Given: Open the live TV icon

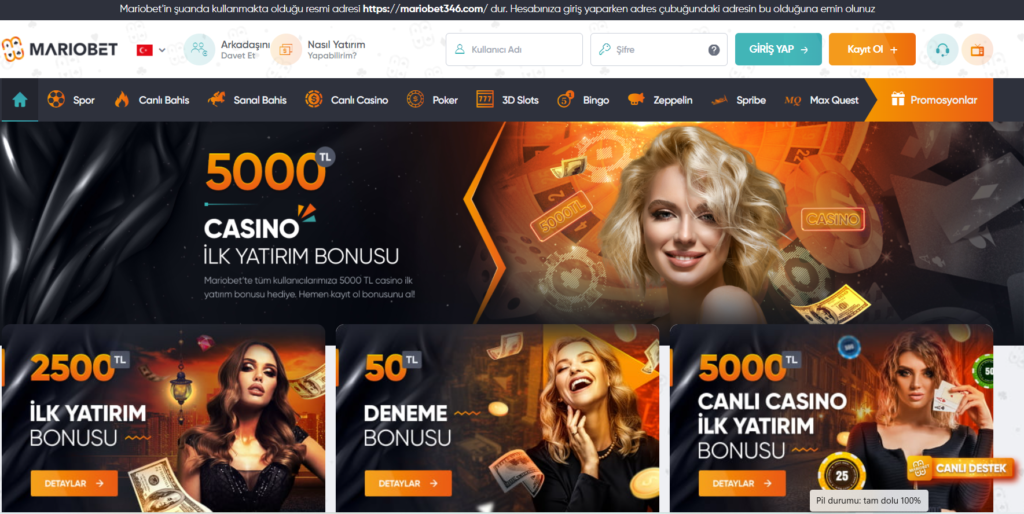Looking at the screenshot, I should [977, 50].
